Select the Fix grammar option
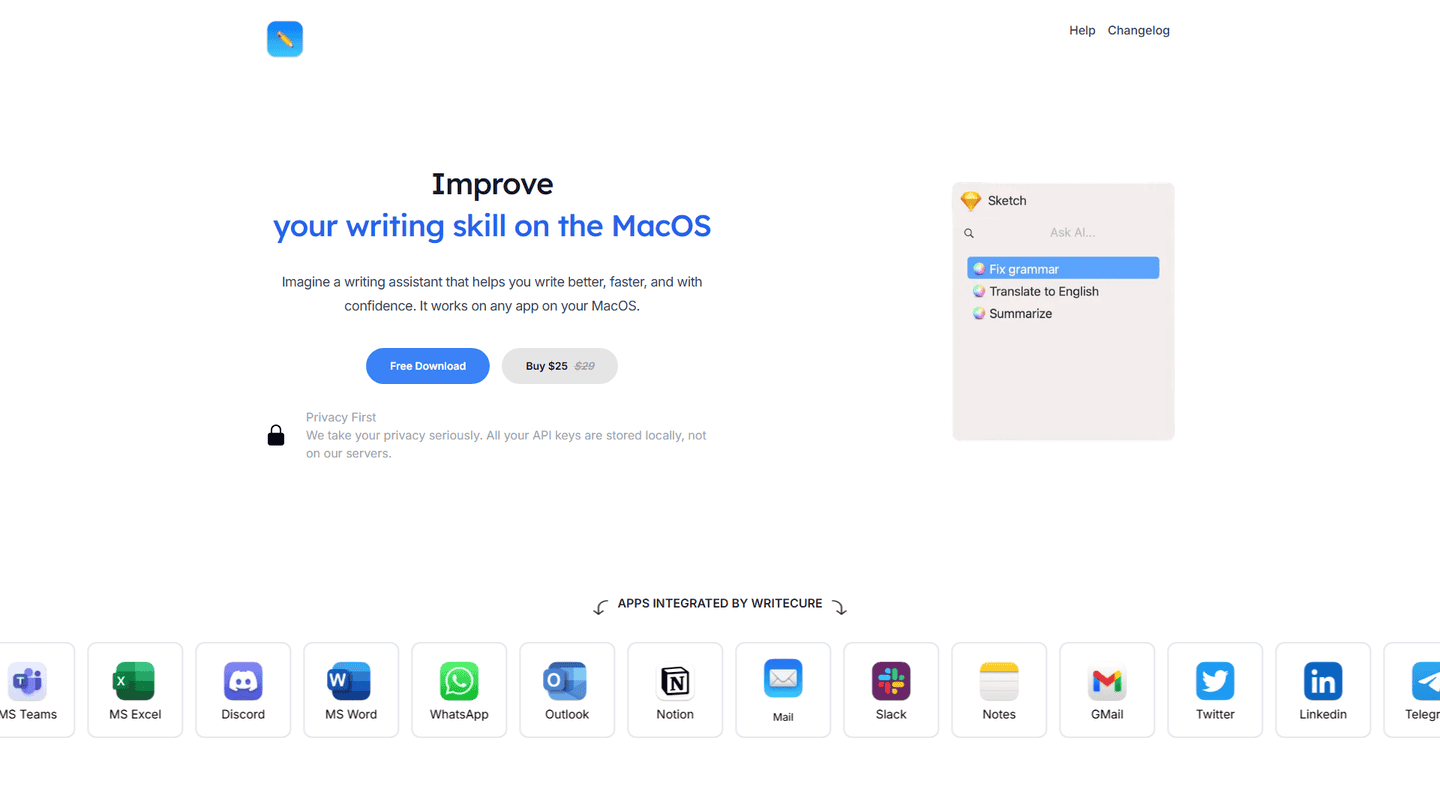Image resolution: width=1440 pixels, height=810 pixels. point(1062,269)
